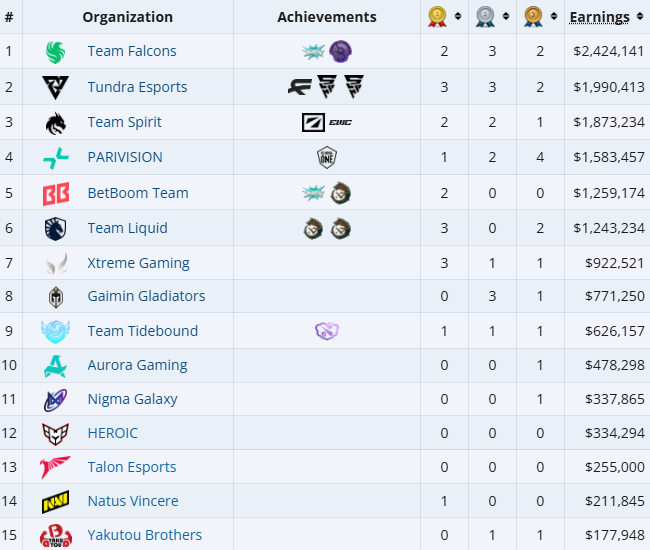Click the Gaimin Gladiators helmet logo

56,297
